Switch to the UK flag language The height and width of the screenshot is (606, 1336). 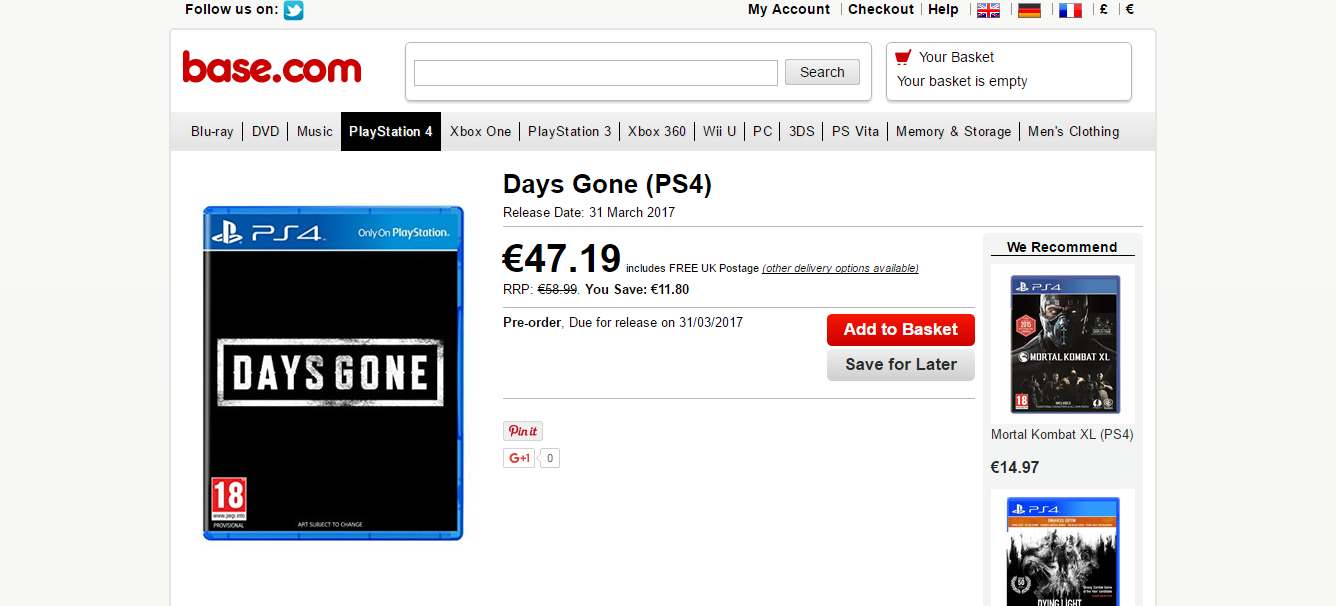[988, 10]
